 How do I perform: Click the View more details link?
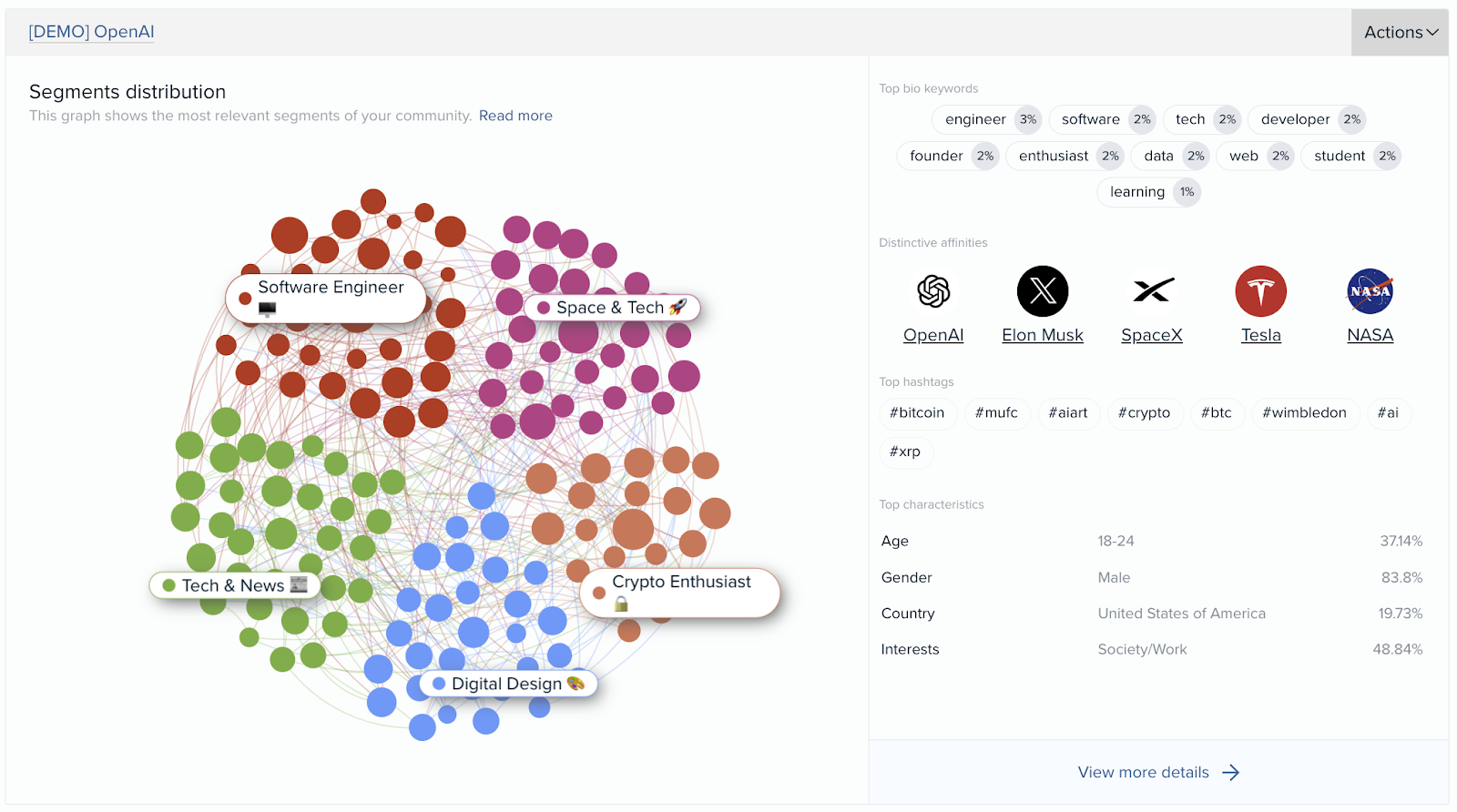click(1143, 773)
